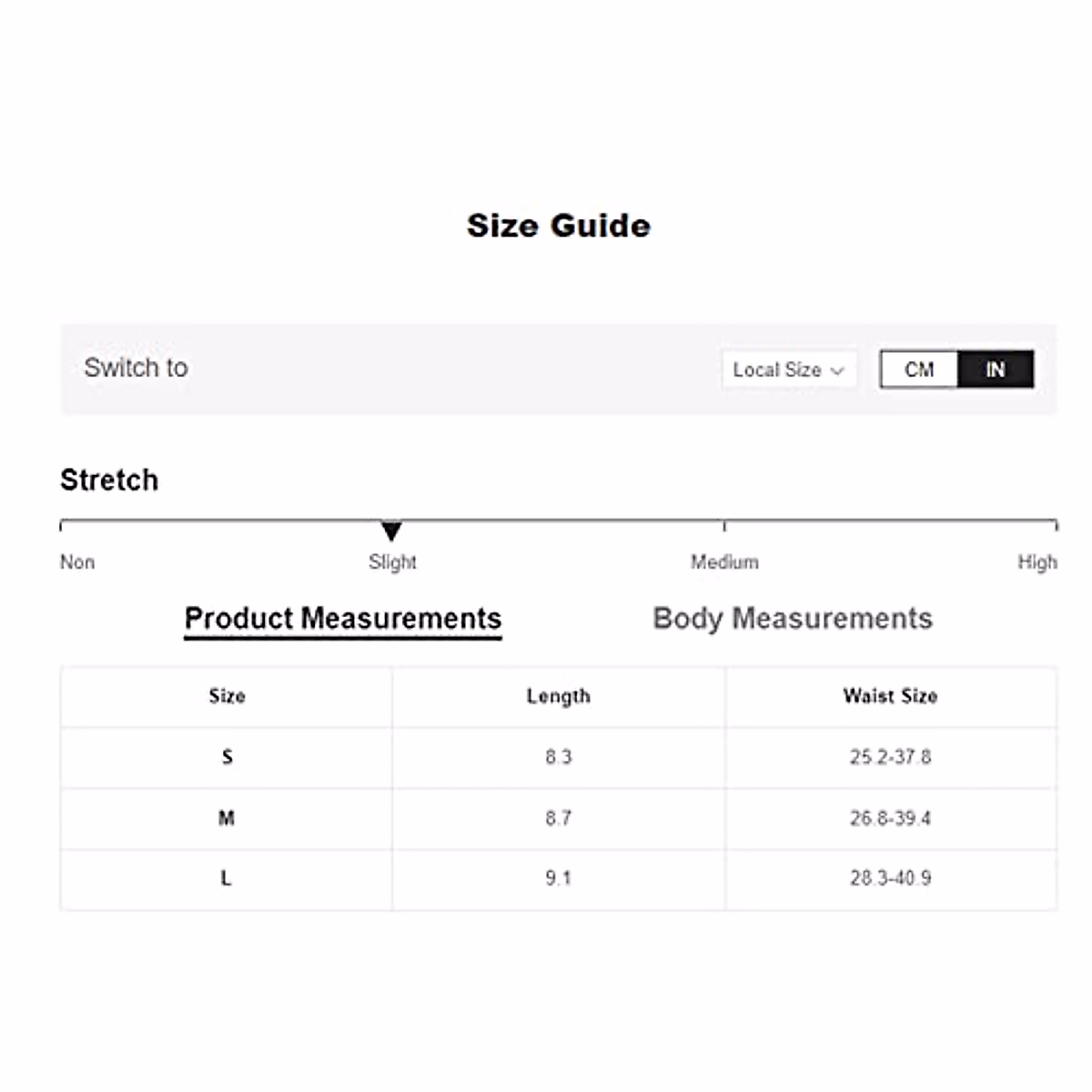Select the size S row label
The height and width of the screenshot is (1092, 1092).
227,757
